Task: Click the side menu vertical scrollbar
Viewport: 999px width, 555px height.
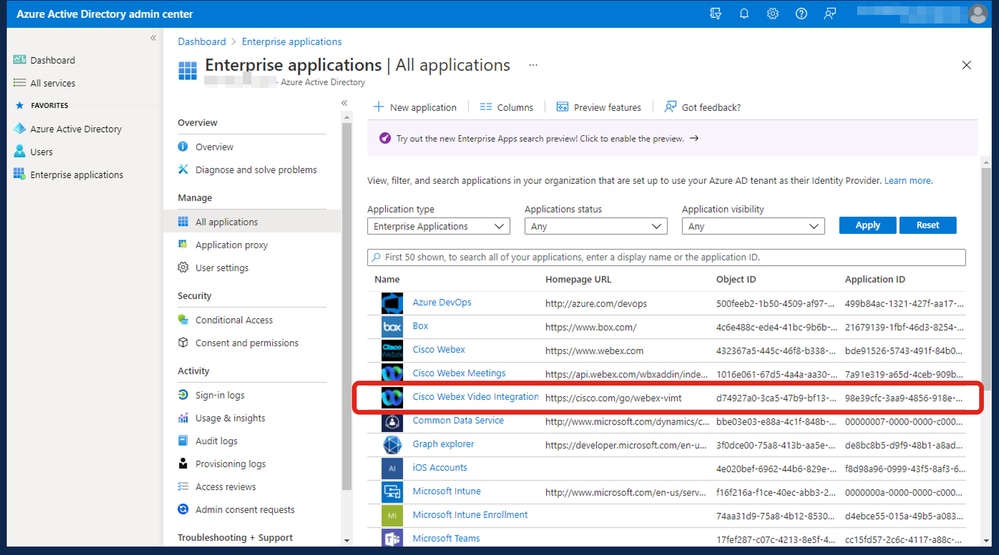Action: (347, 306)
